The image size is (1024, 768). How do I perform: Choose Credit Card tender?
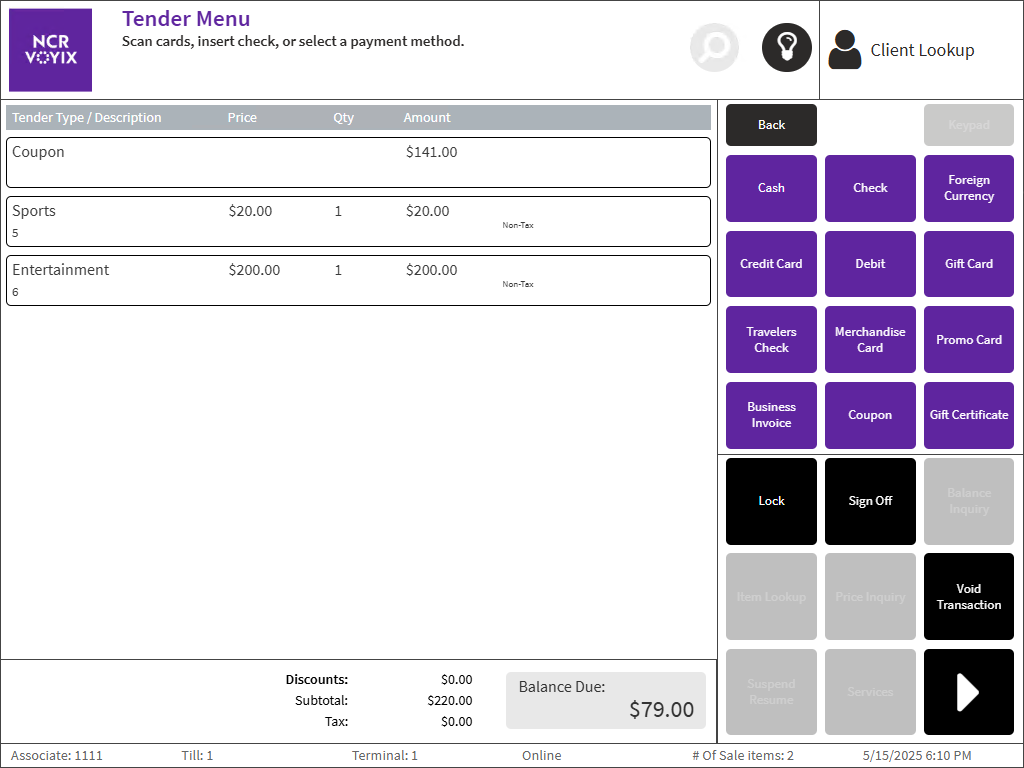point(771,264)
